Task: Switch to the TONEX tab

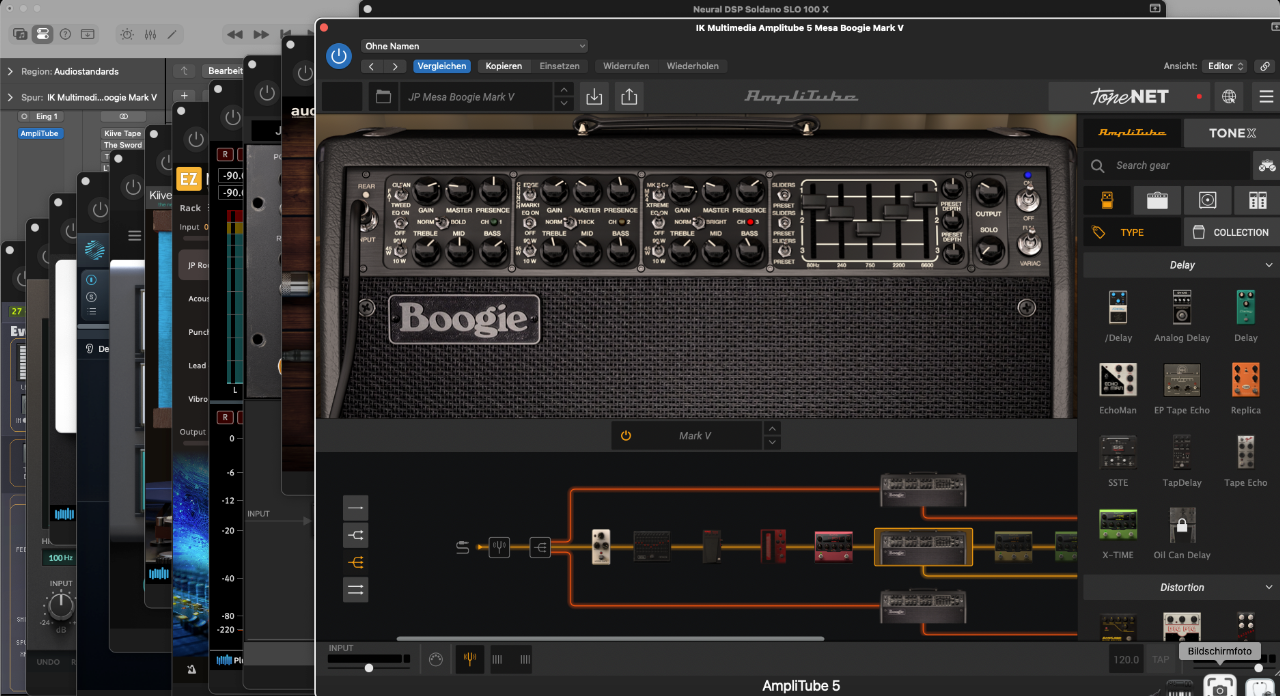Action: [x=1232, y=132]
